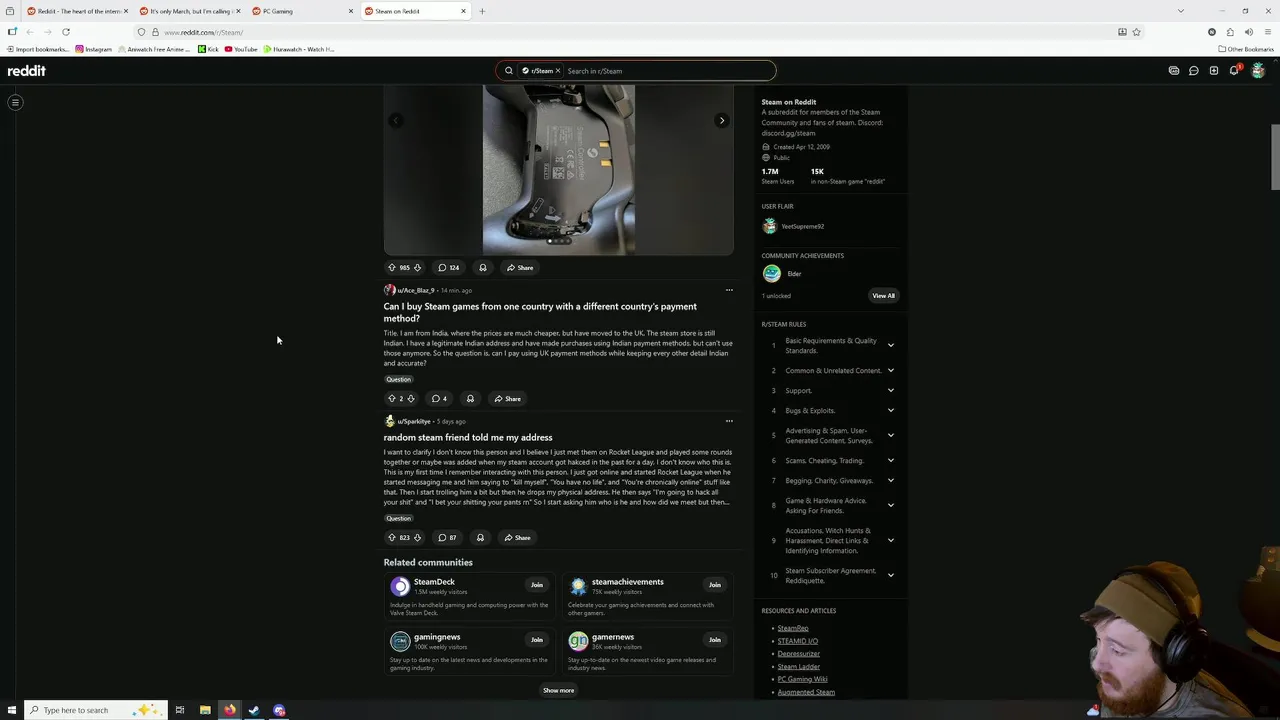Bookmark this page with star icon
Screen dimensions: 1280x720
tap(1137, 32)
